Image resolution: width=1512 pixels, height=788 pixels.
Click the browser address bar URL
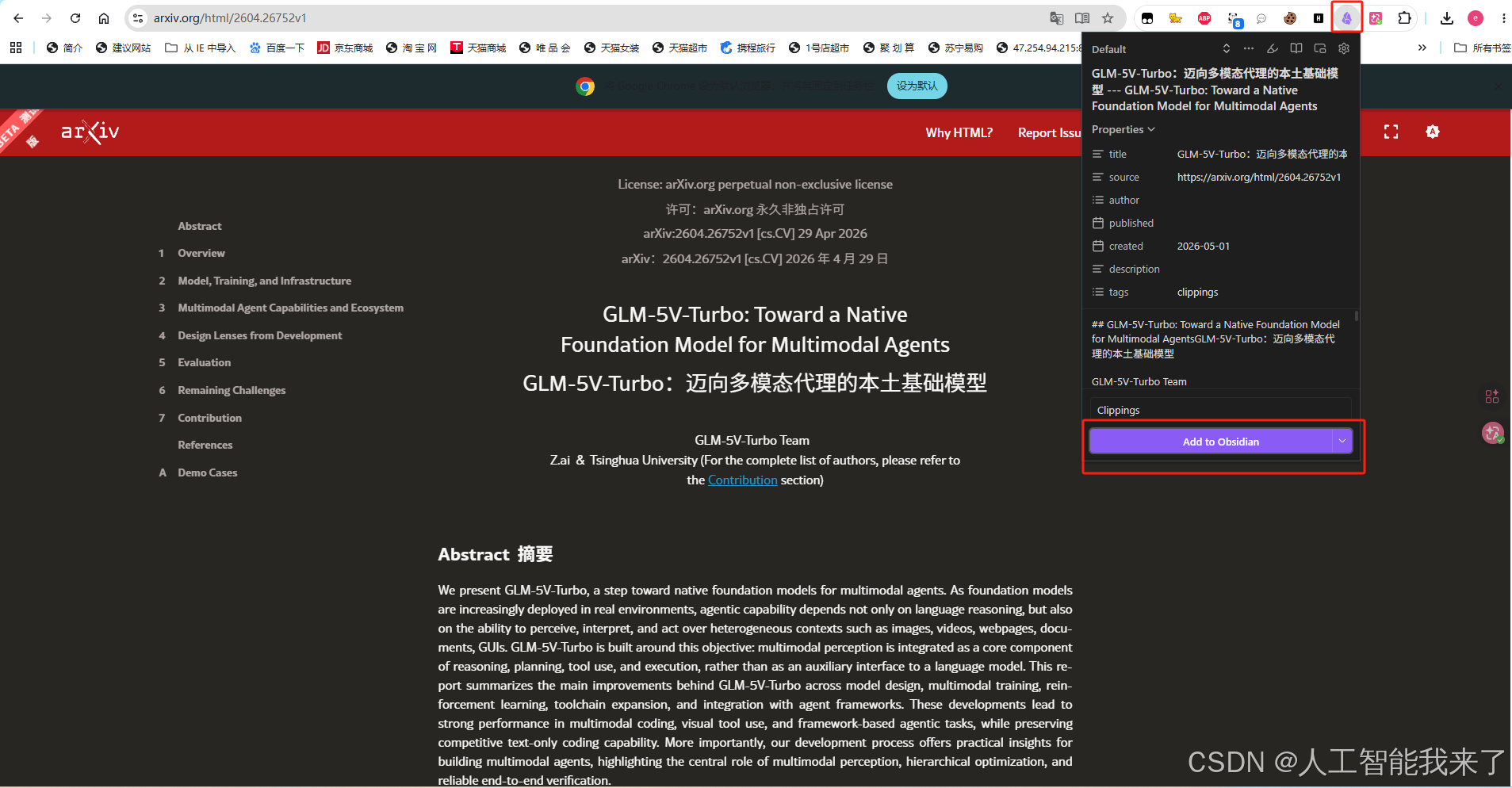pyautogui.click(x=230, y=18)
